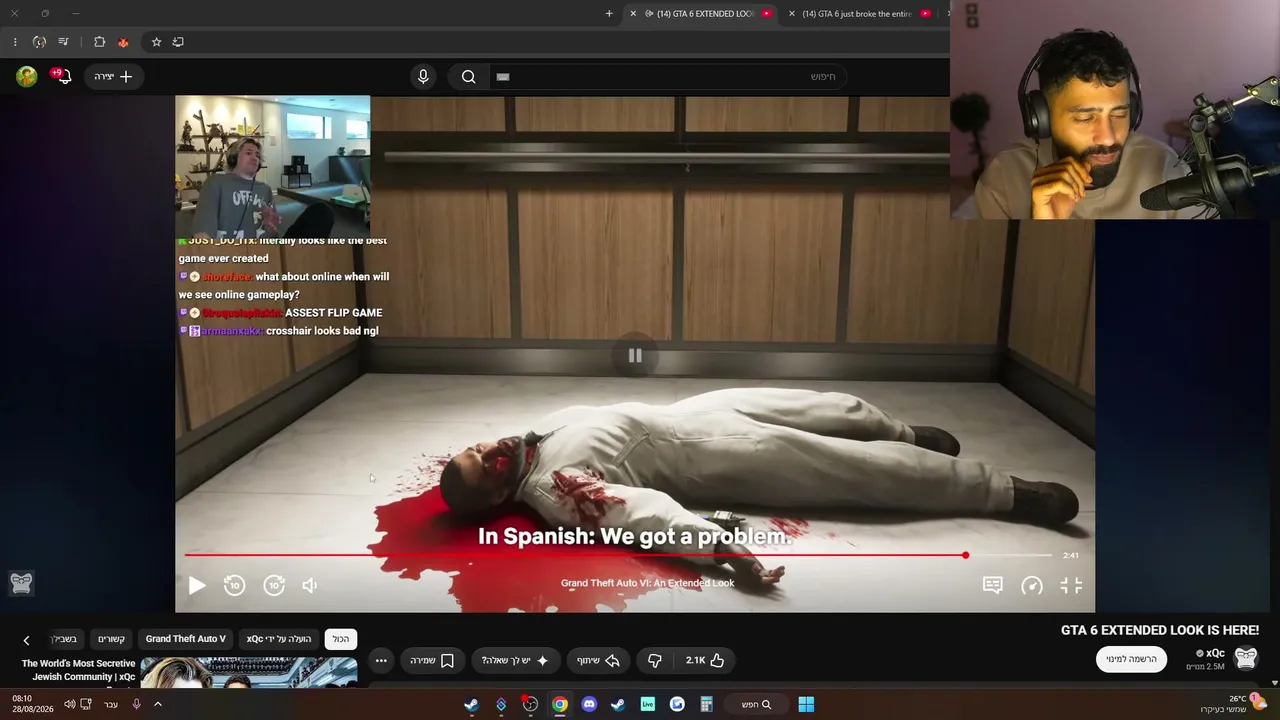
Task: Open OBS Studio from the taskbar
Action: pyautogui.click(x=530, y=704)
